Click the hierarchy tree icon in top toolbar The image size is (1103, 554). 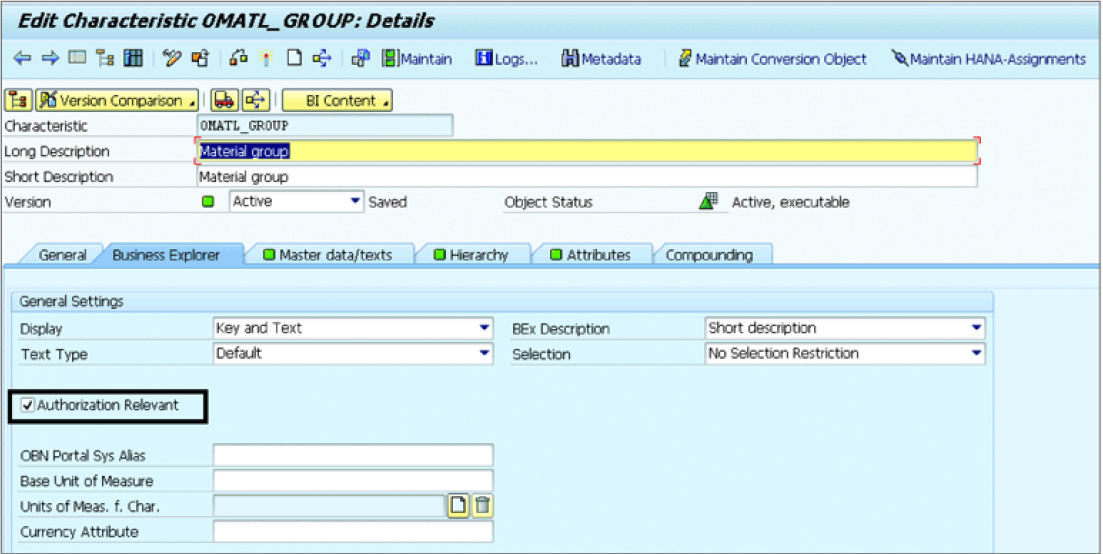[105, 59]
